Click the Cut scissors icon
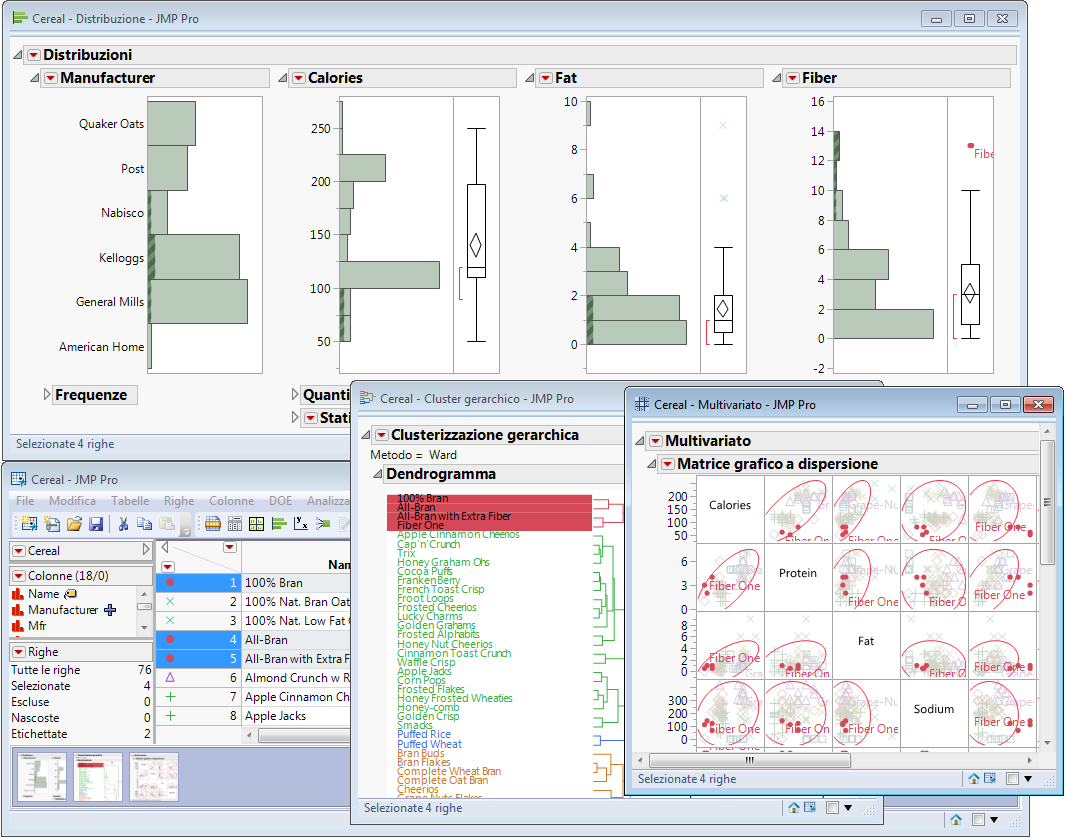Image resolution: width=1066 pixels, height=839 pixels. point(123,523)
